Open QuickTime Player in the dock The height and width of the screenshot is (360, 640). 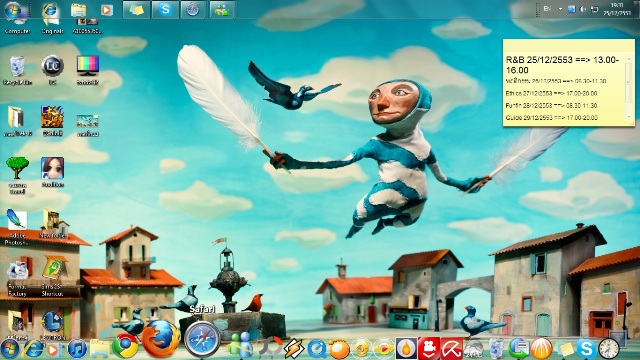click(x=317, y=349)
